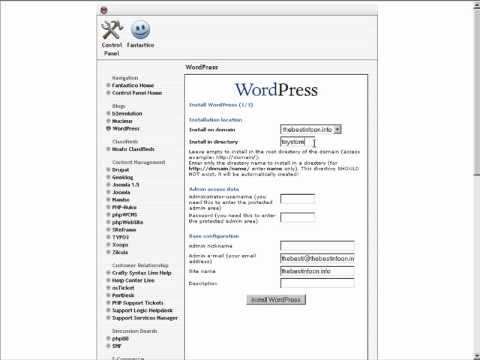Go to Fantastico Home link
The width and height of the screenshot is (480, 360).
click(133, 85)
